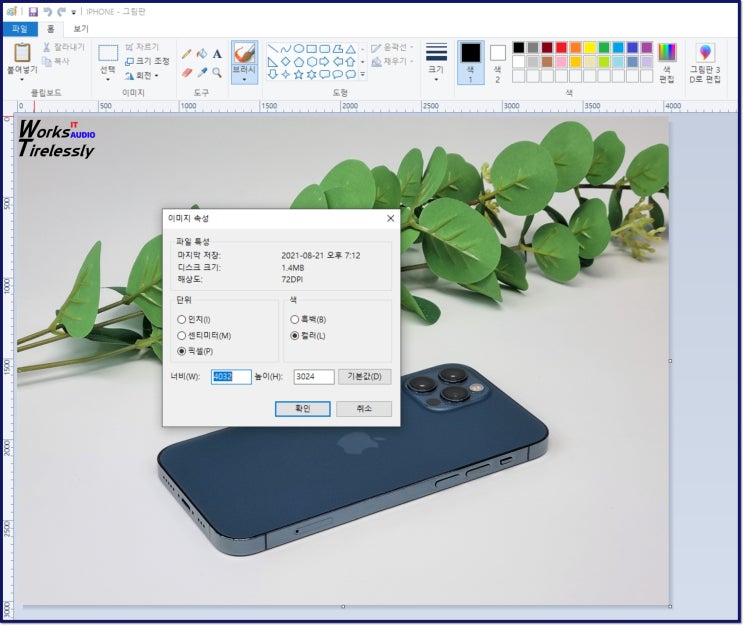Click the Undo arrow in title bar
This screenshot has height=625, width=743.
(x=47, y=12)
